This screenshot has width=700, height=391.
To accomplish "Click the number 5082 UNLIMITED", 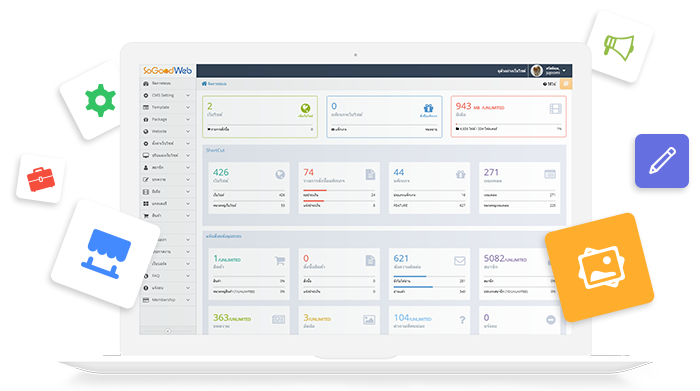I will [x=505, y=258].
